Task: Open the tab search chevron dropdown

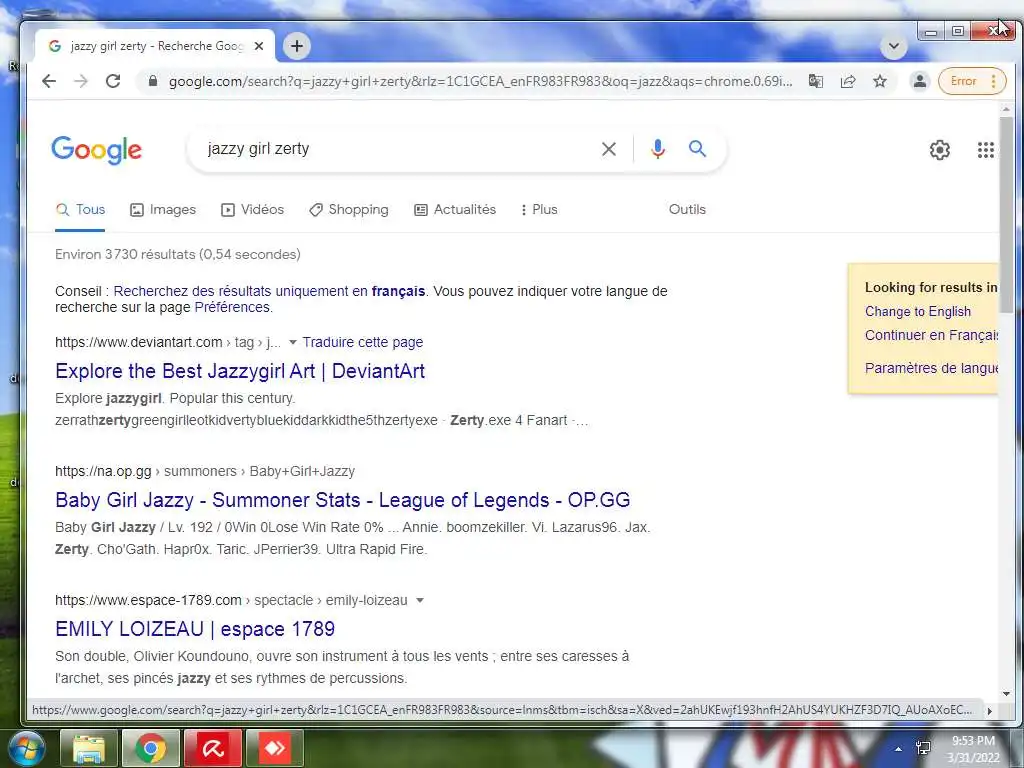Action: (x=893, y=46)
